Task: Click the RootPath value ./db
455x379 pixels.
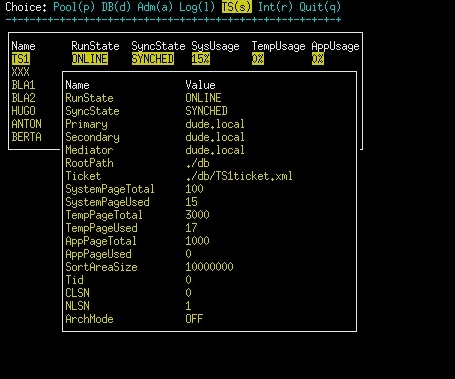Action: pyautogui.click(x=197, y=163)
